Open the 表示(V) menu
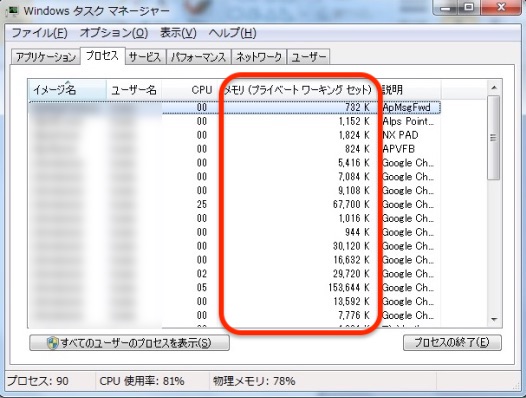The image size is (526, 398). click(x=178, y=33)
